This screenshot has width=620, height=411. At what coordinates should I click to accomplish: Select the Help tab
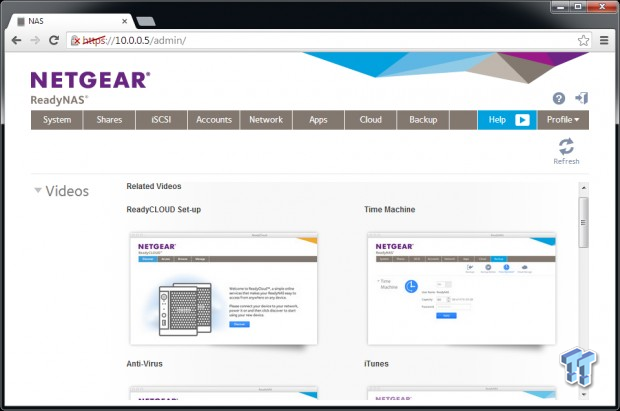tap(507, 120)
